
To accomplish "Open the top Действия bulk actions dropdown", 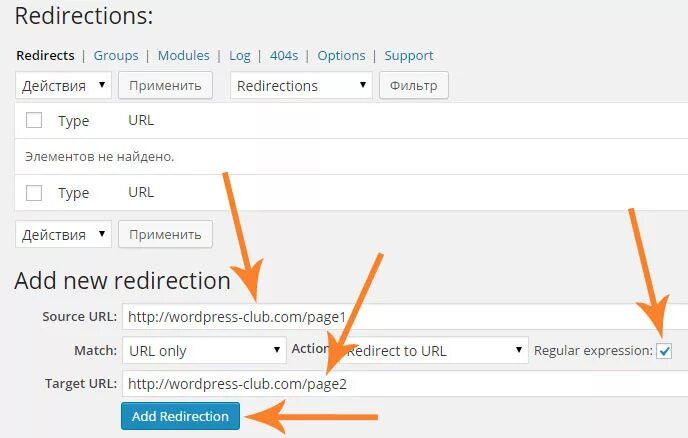I will 62,86.
